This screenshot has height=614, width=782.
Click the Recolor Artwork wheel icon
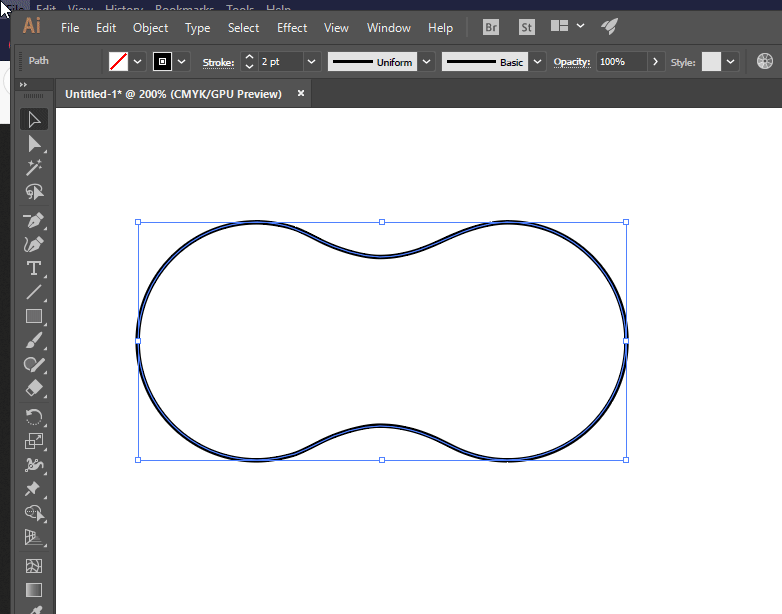pos(765,61)
